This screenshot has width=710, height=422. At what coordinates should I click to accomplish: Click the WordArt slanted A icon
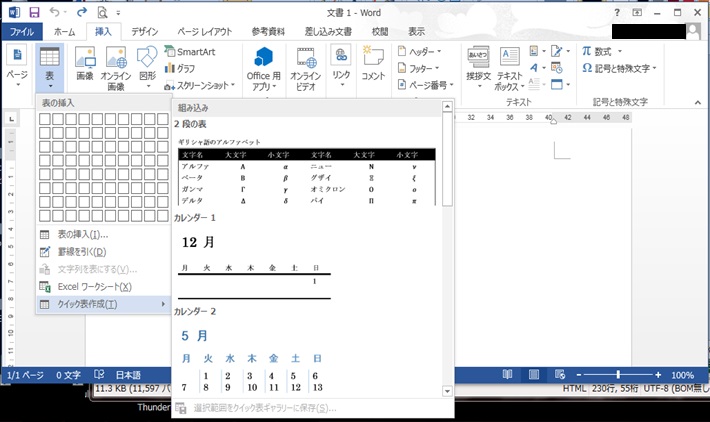click(535, 67)
